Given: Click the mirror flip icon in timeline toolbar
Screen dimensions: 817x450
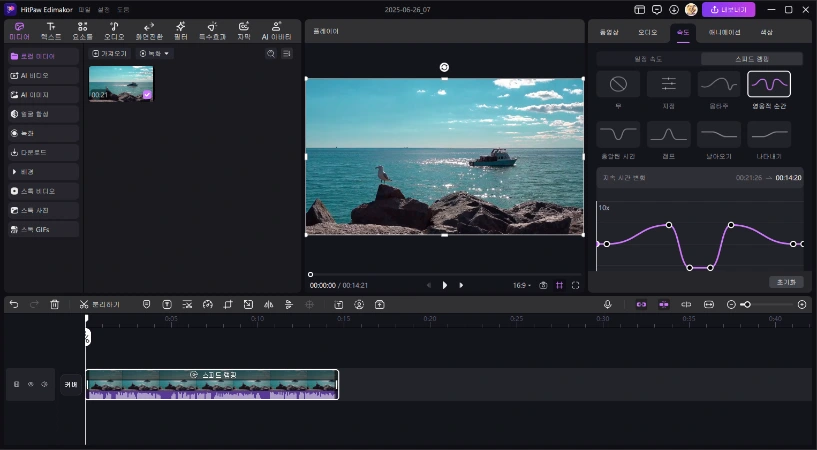Looking at the screenshot, I should [x=268, y=305].
